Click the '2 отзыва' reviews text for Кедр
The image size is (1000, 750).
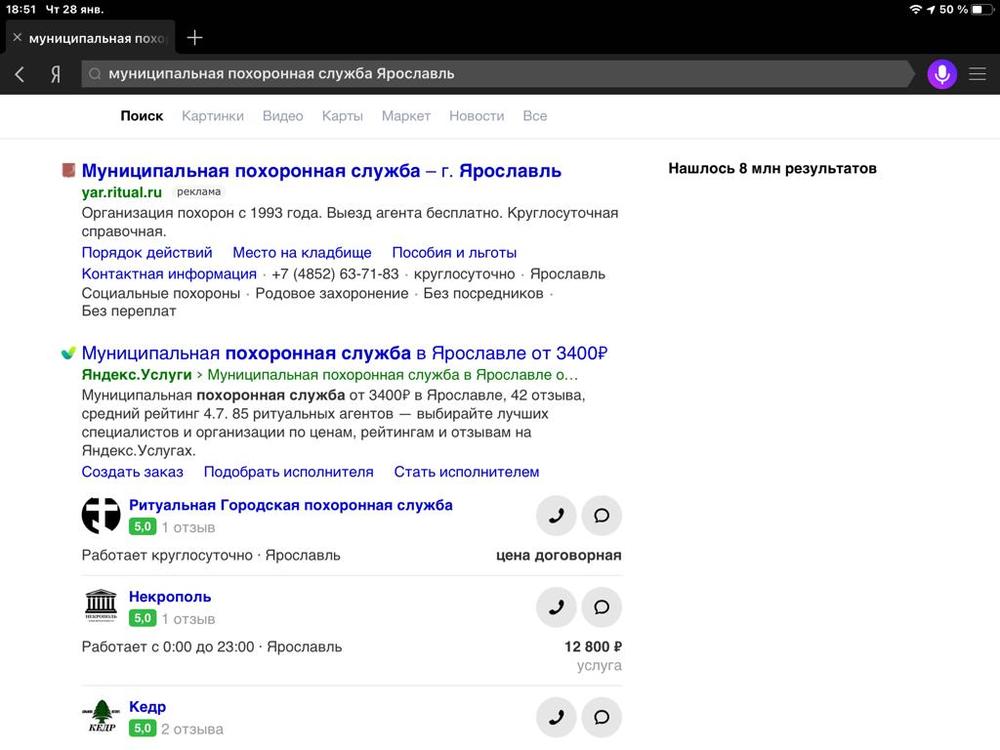click(x=192, y=729)
